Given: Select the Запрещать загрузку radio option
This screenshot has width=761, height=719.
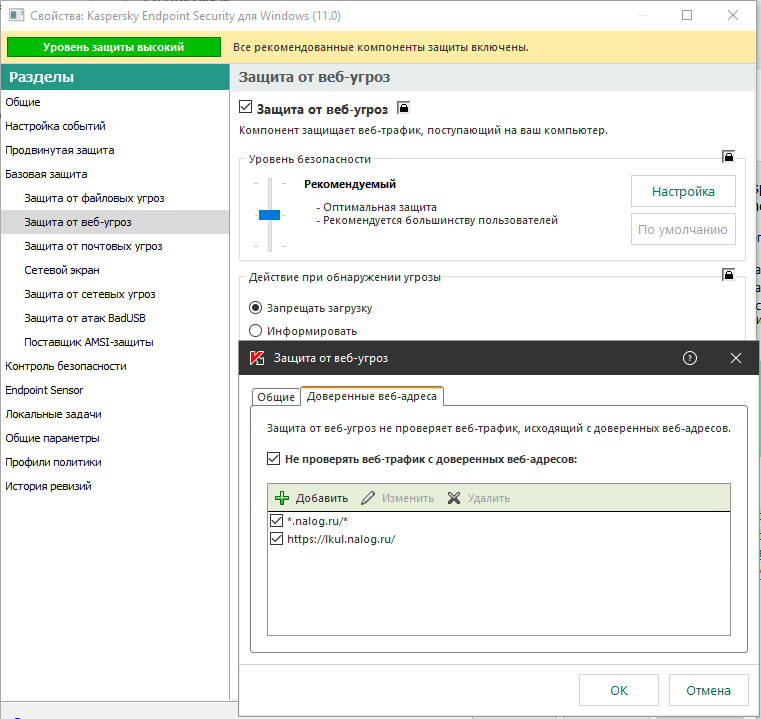Looking at the screenshot, I should point(256,307).
